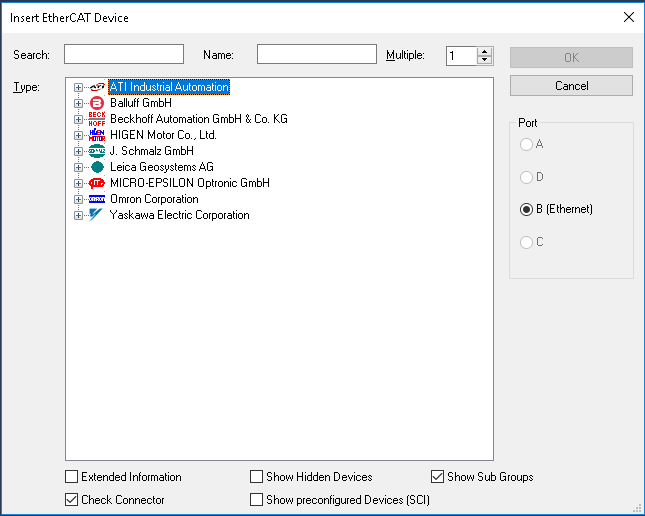The image size is (645, 516).
Task: Click into the Search text field
Action: pos(124,55)
